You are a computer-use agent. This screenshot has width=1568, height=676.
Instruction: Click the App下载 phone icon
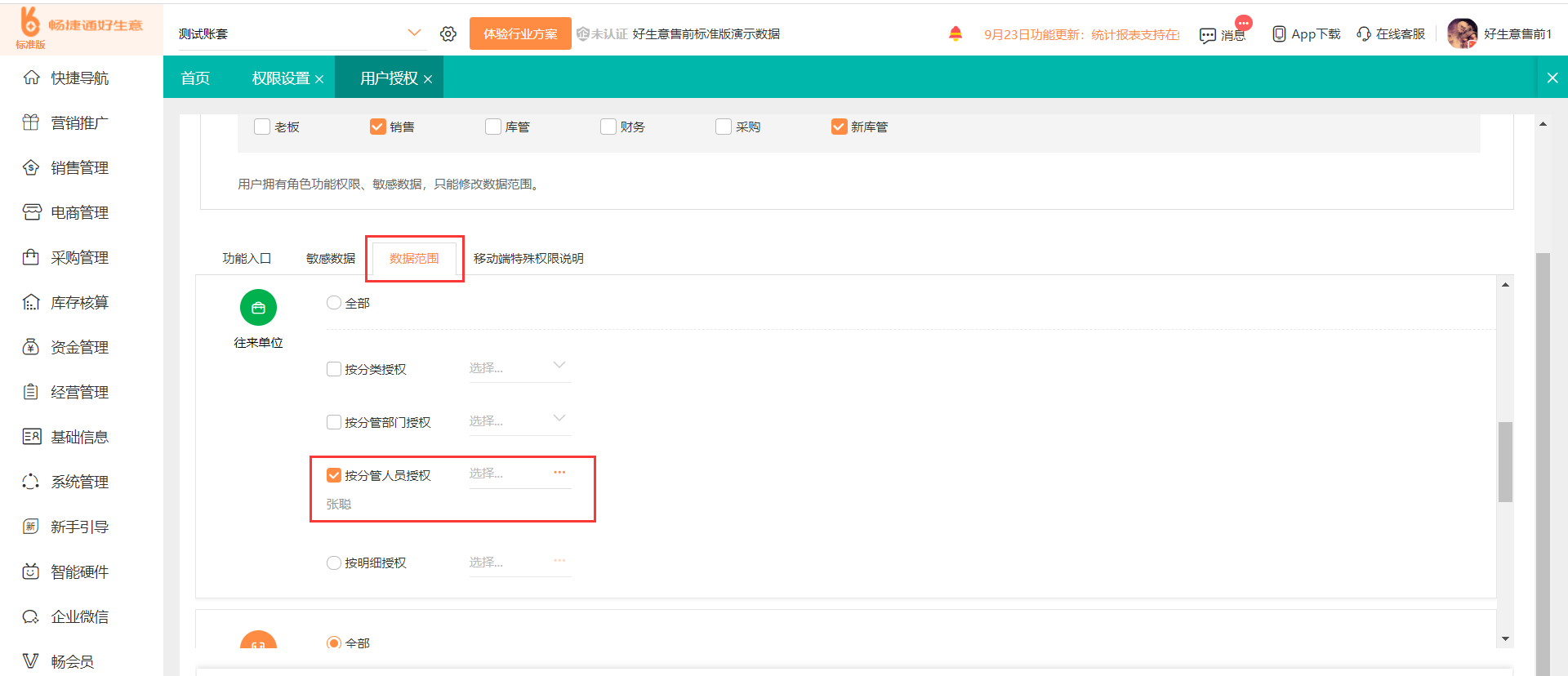pos(1279,33)
